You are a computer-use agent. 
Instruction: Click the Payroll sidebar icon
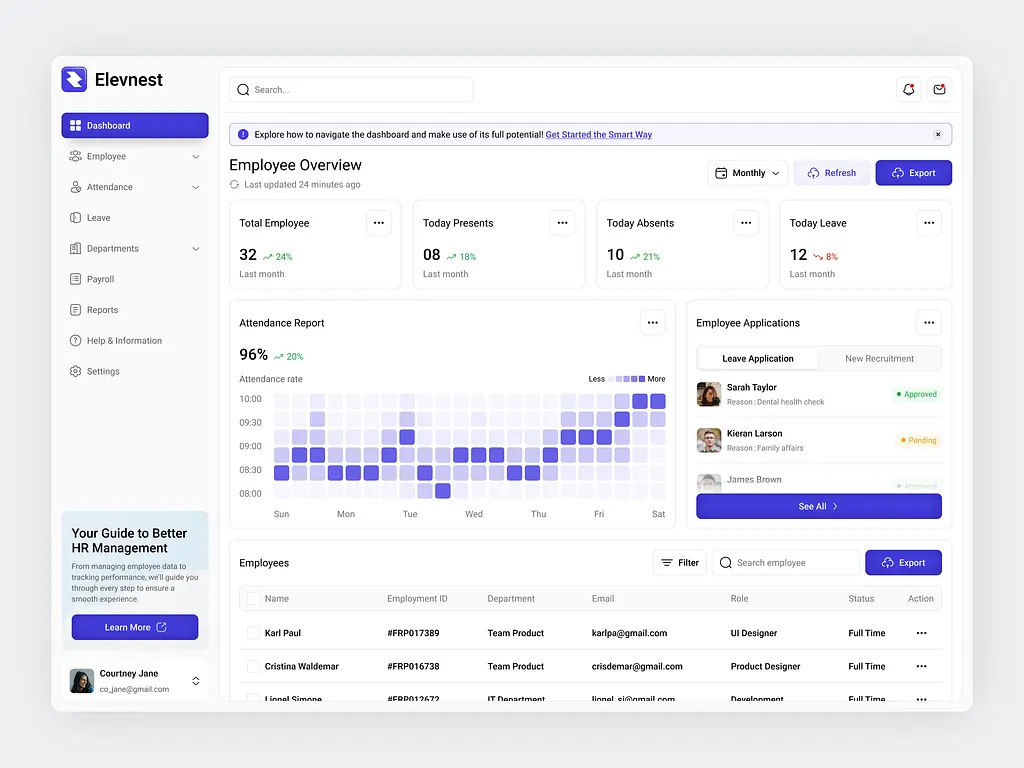[76, 279]
